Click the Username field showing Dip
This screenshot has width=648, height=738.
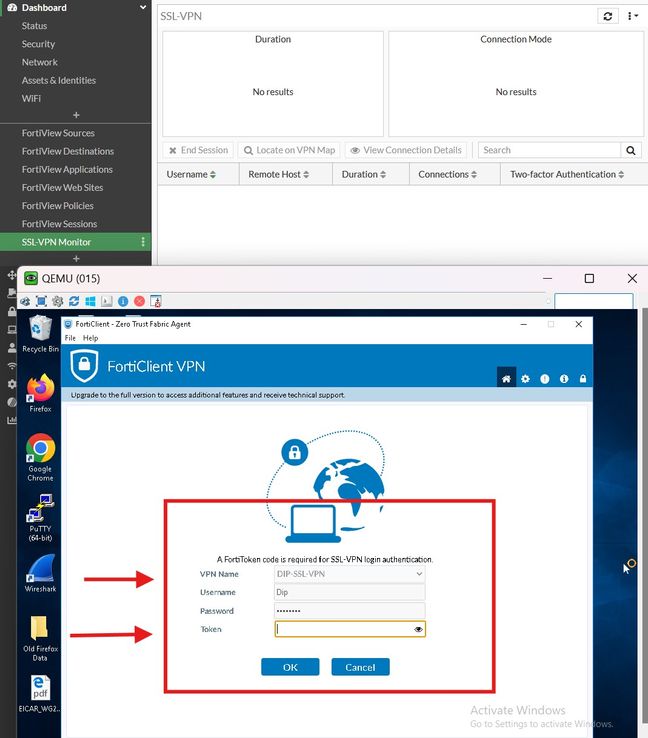pyautogui.click(x=350, y=592)
